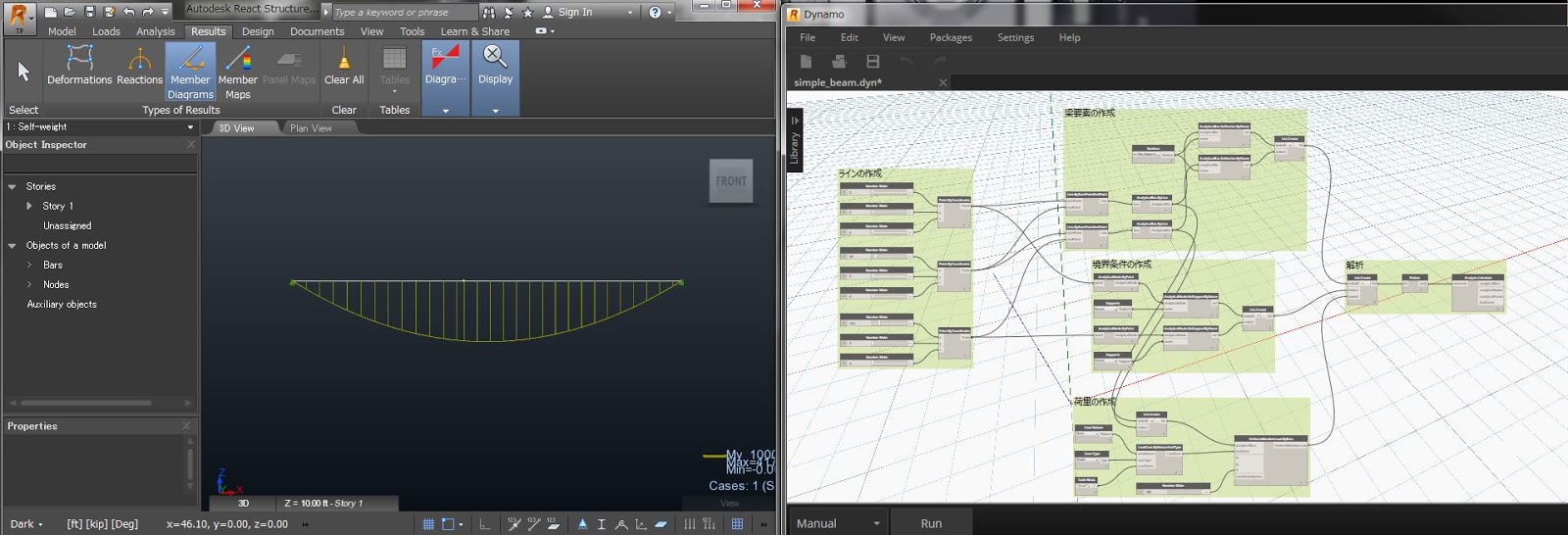Click Save As icon in quick access toolbar
Screen dimensions: 1568x535
109,12
